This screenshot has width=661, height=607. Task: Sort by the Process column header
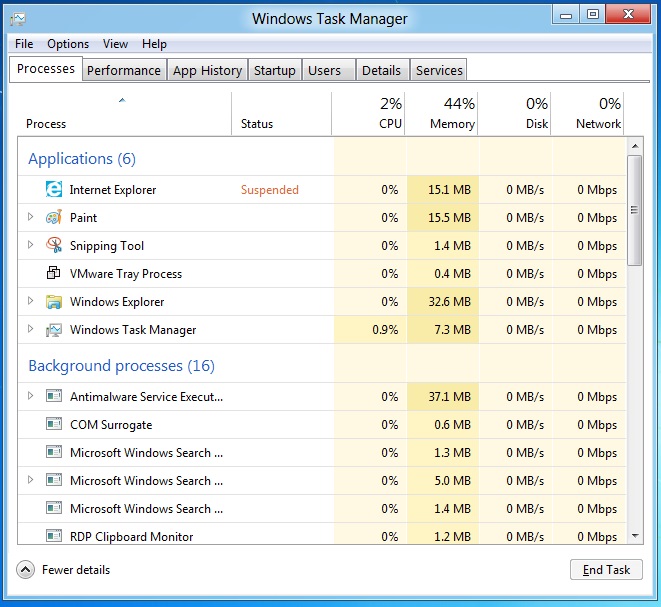(x=124, y=114)
